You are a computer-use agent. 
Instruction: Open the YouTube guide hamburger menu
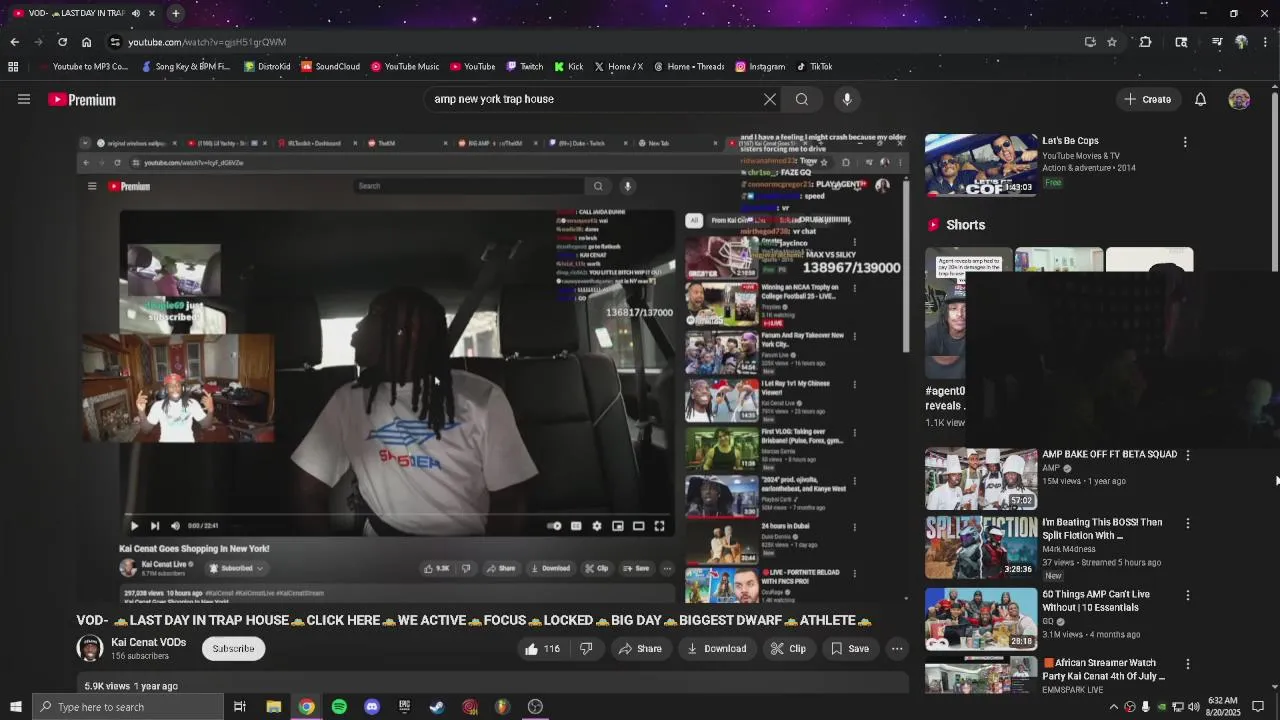pyautogui.click(x=24, y=99)
